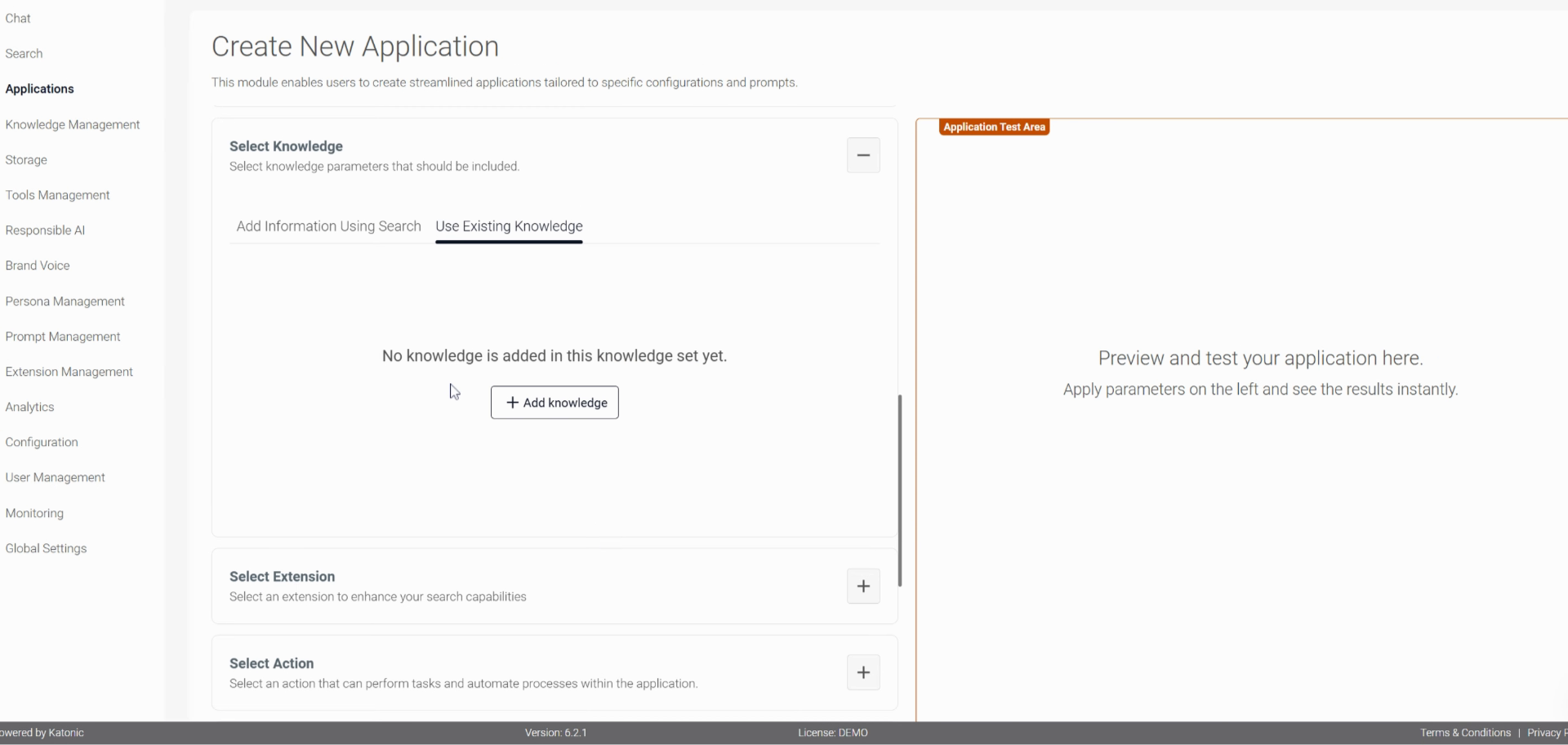
Task: Open the Search section in the sidebar
Action: coord(24,53)
